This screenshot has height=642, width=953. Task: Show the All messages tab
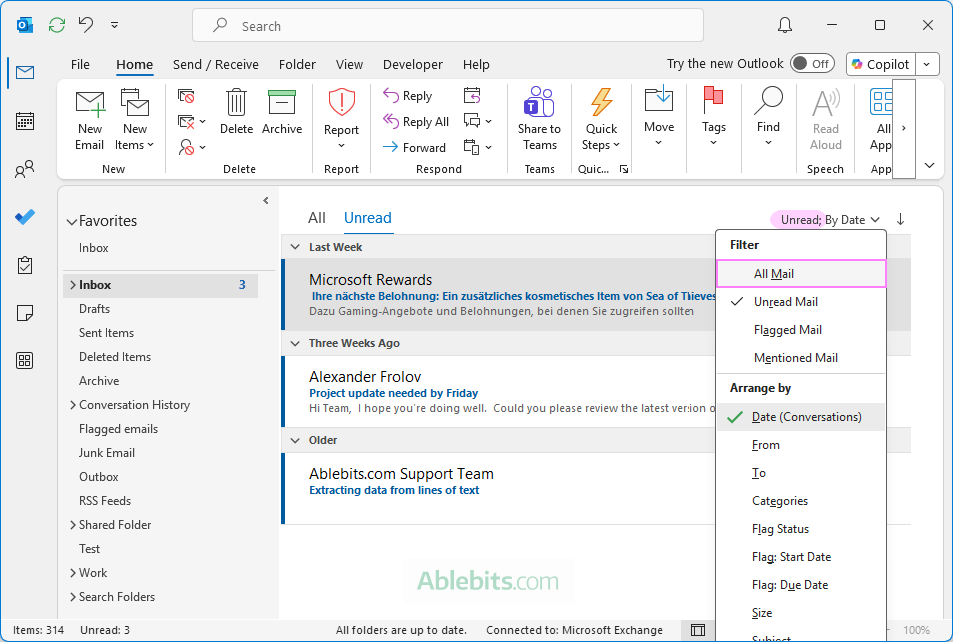point(317,218)
